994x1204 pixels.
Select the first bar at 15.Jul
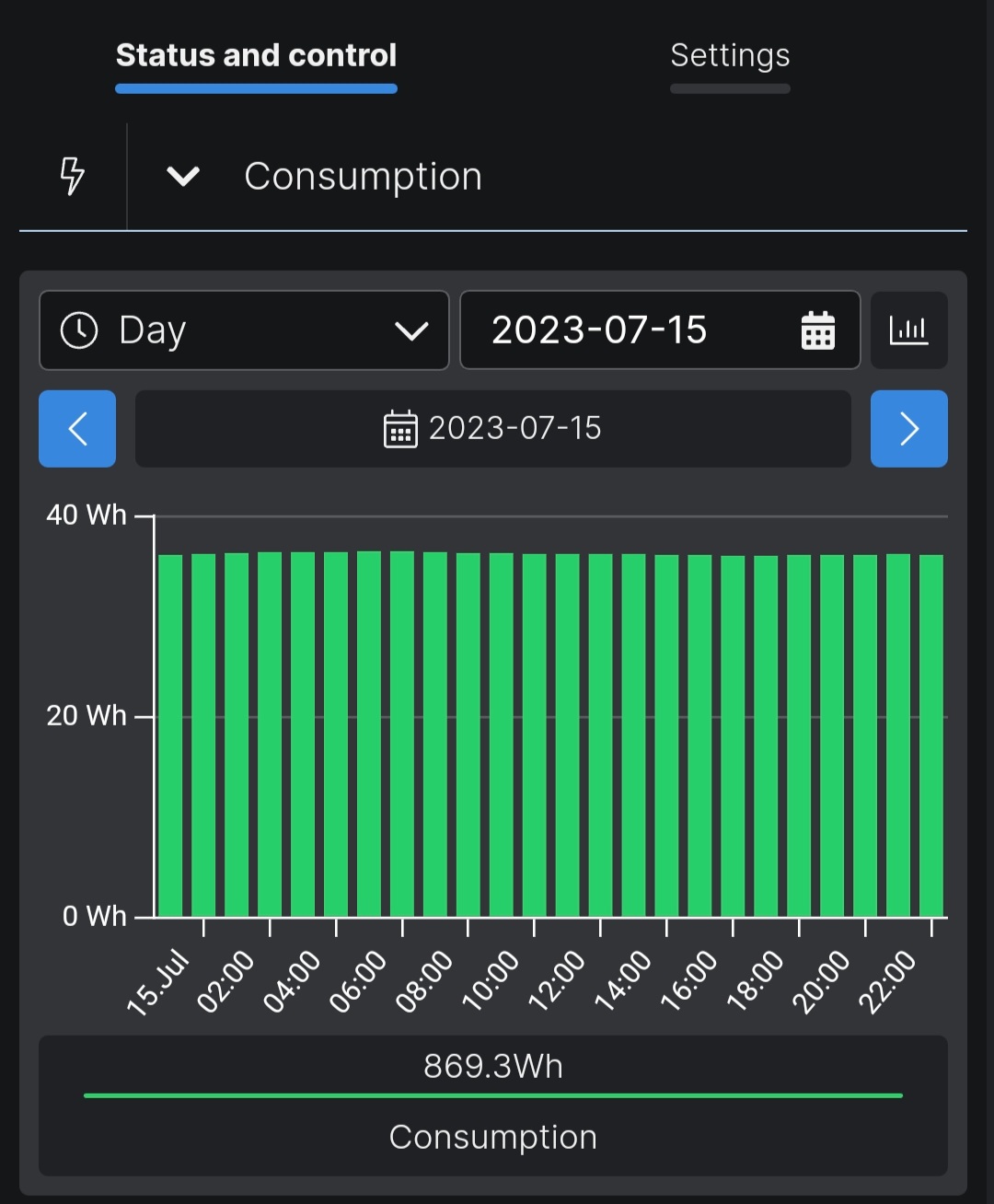[x=170, y=736]
